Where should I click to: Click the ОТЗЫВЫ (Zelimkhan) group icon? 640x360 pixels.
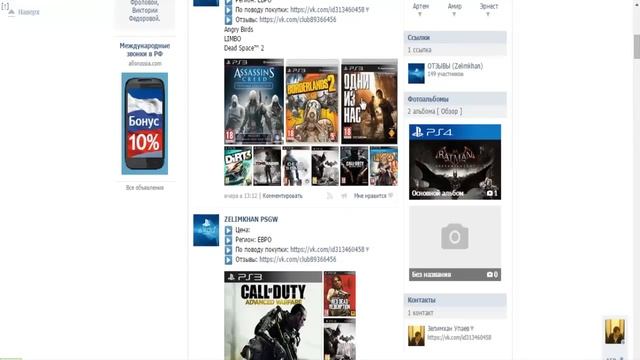(416, 73)
